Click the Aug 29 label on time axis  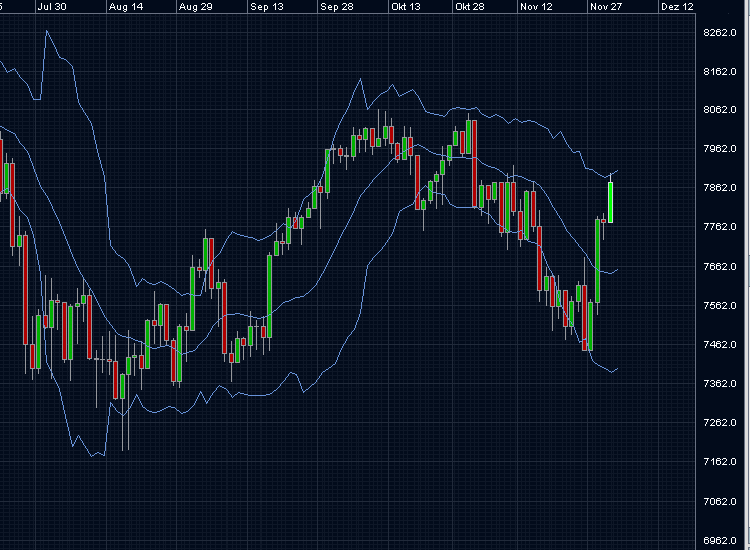point(194,6)
